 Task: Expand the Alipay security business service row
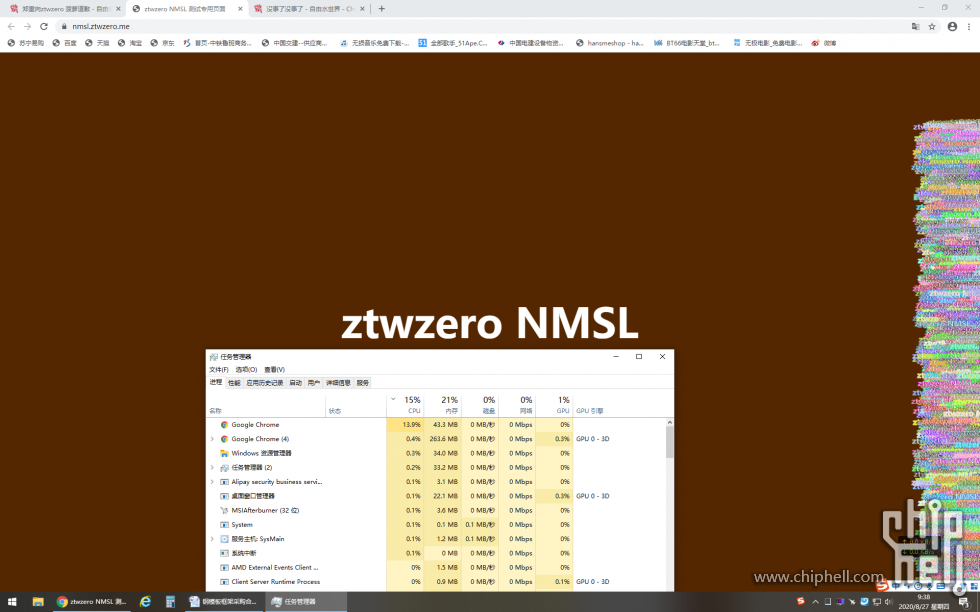coord(212,482)
